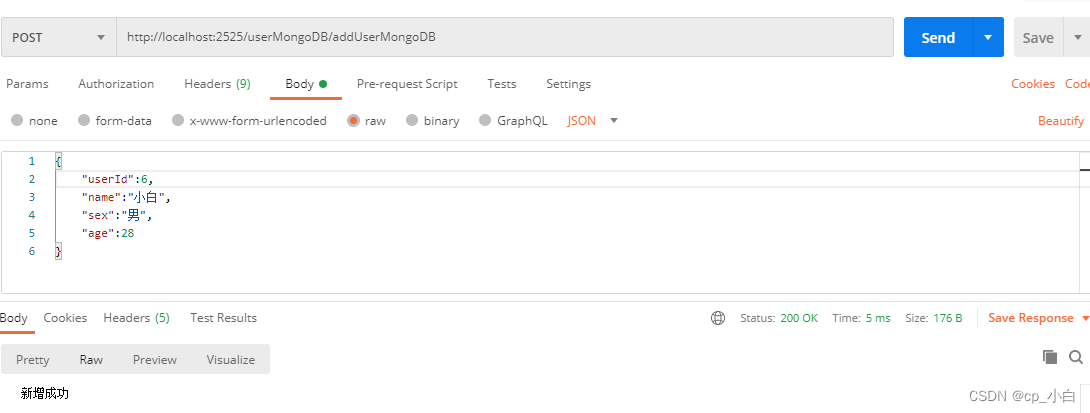
Task: Click the 5 ms response time
Action: click(x=878, y=318)
